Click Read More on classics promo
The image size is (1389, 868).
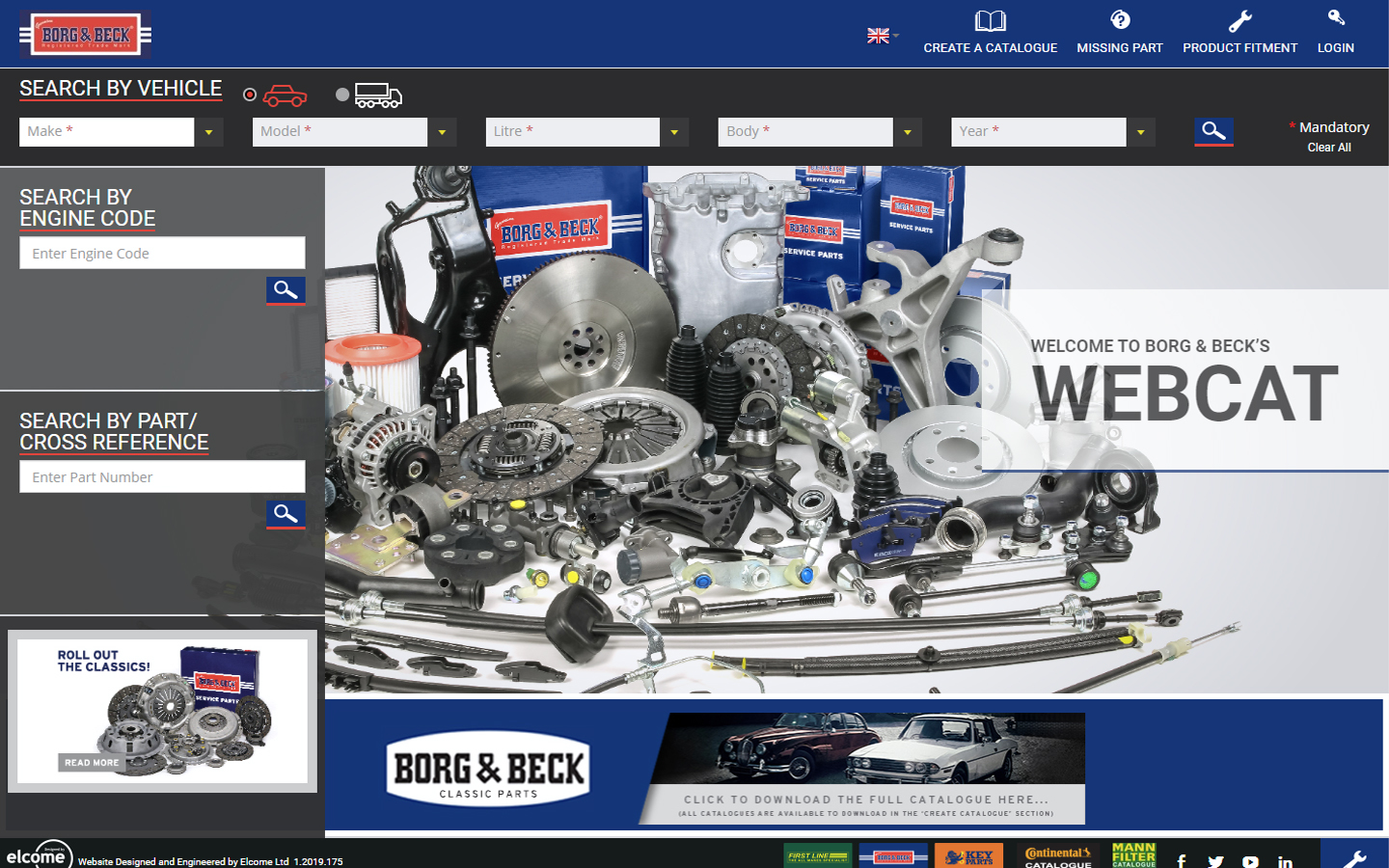click(92, 763)
